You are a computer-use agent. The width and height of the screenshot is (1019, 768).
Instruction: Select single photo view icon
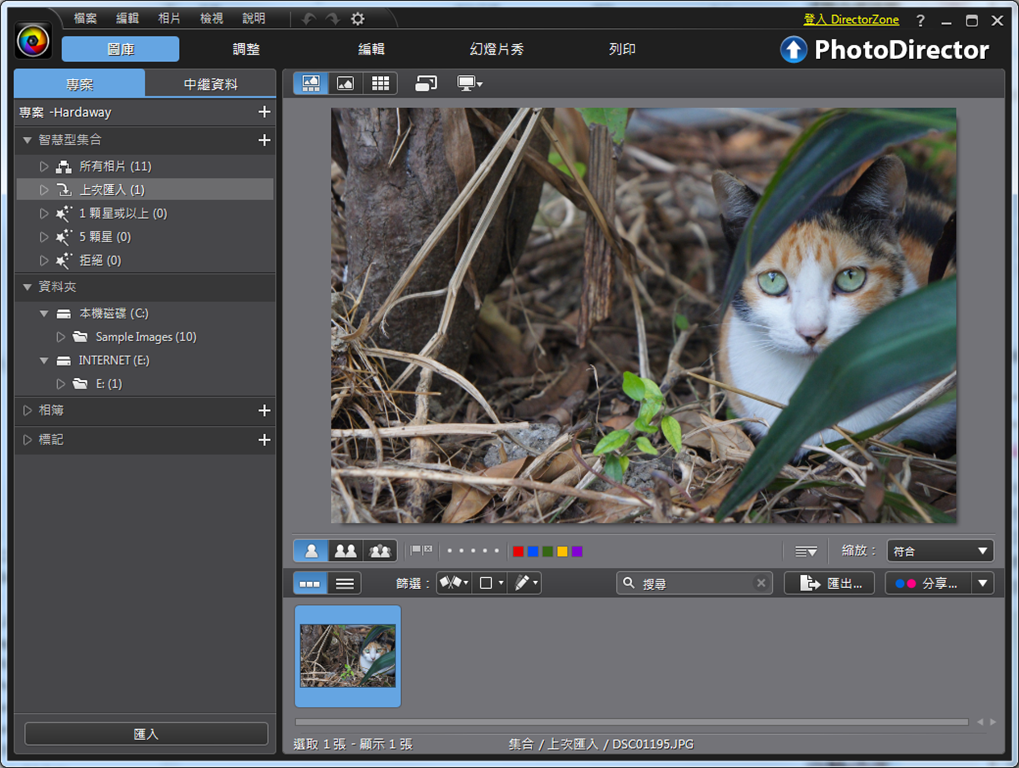tap(311, 551)
